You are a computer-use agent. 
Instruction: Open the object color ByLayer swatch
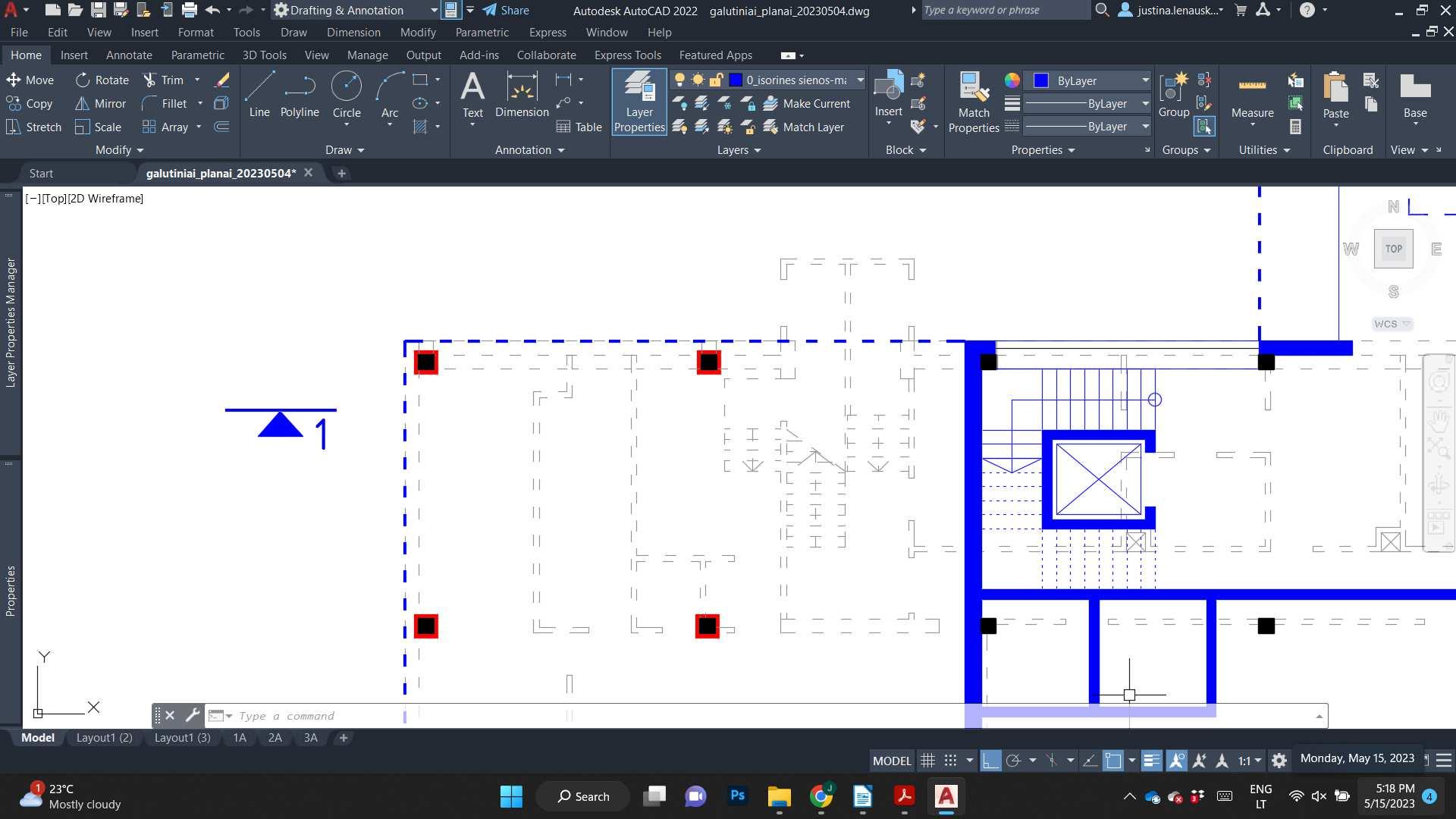coord(1087,80)
